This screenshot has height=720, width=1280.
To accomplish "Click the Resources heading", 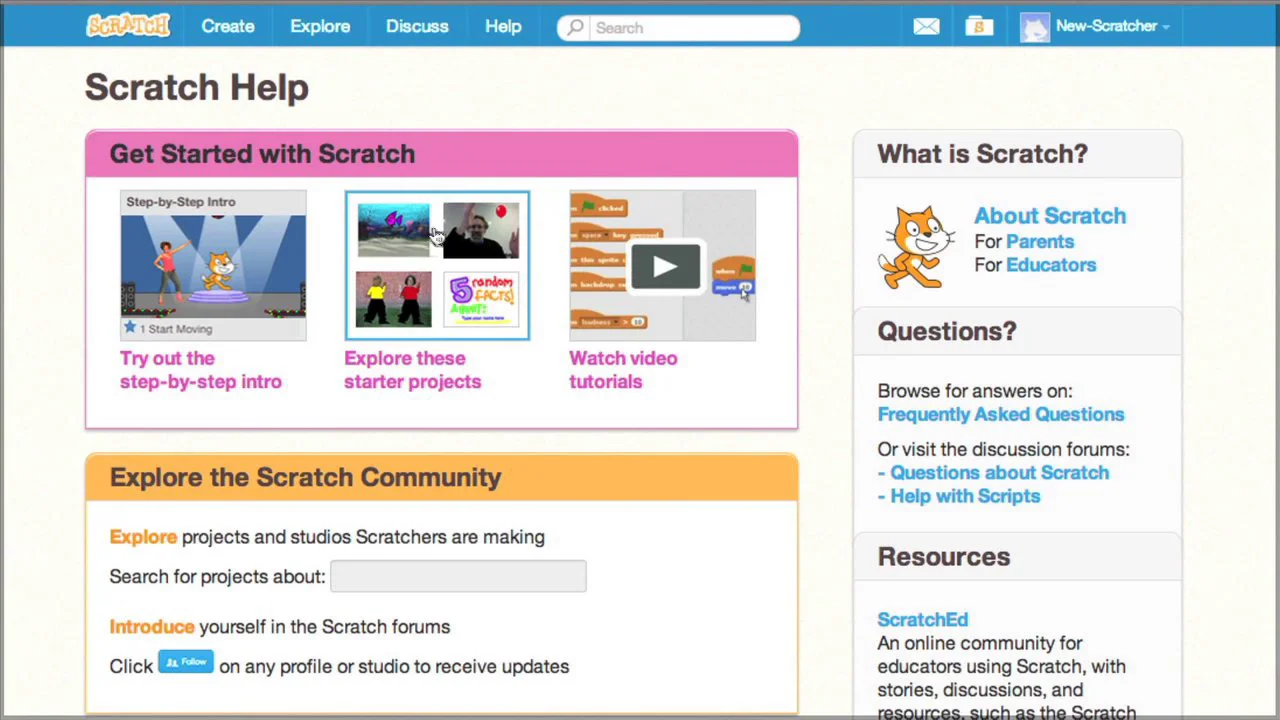I will [944, 557].
